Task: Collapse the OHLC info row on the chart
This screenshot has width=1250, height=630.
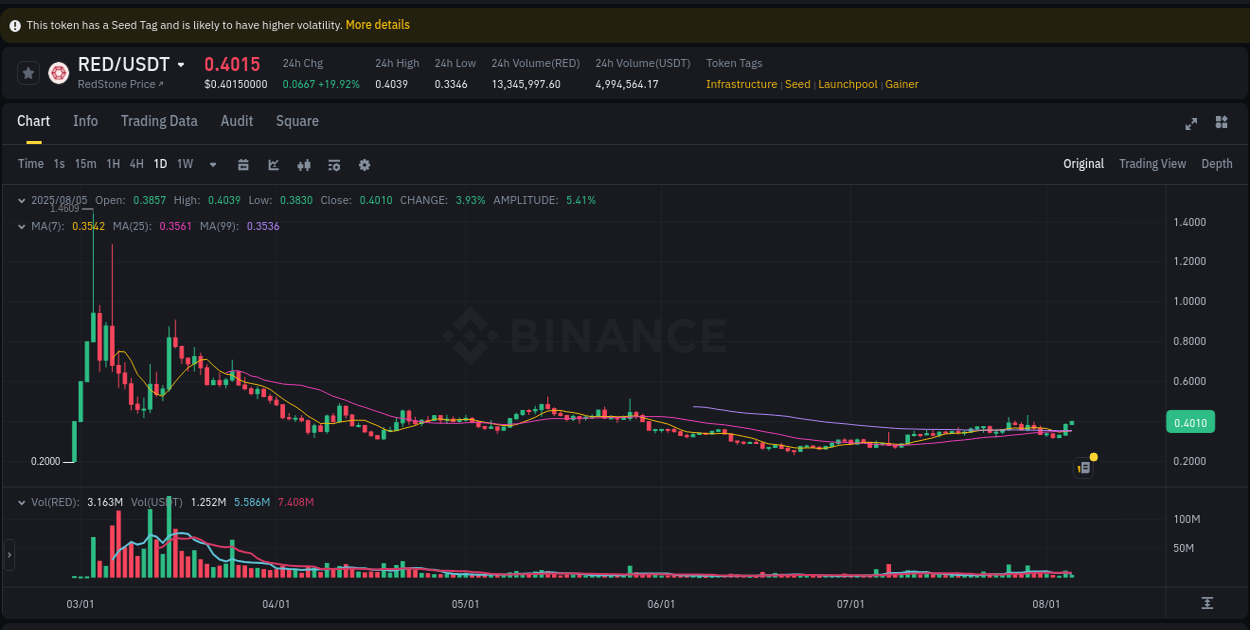Action: (x=22, y=200)
